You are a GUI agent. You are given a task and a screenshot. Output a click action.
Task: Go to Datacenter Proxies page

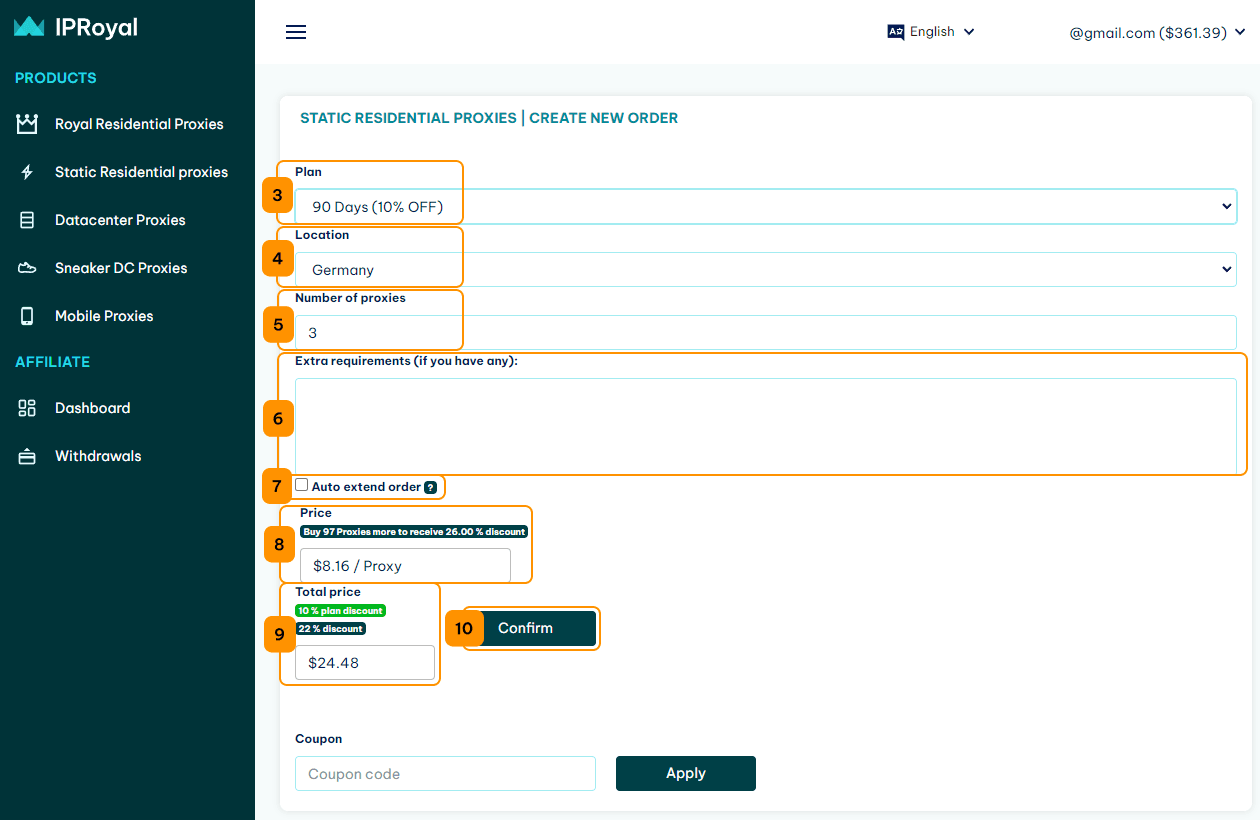(x=120, y=220)
